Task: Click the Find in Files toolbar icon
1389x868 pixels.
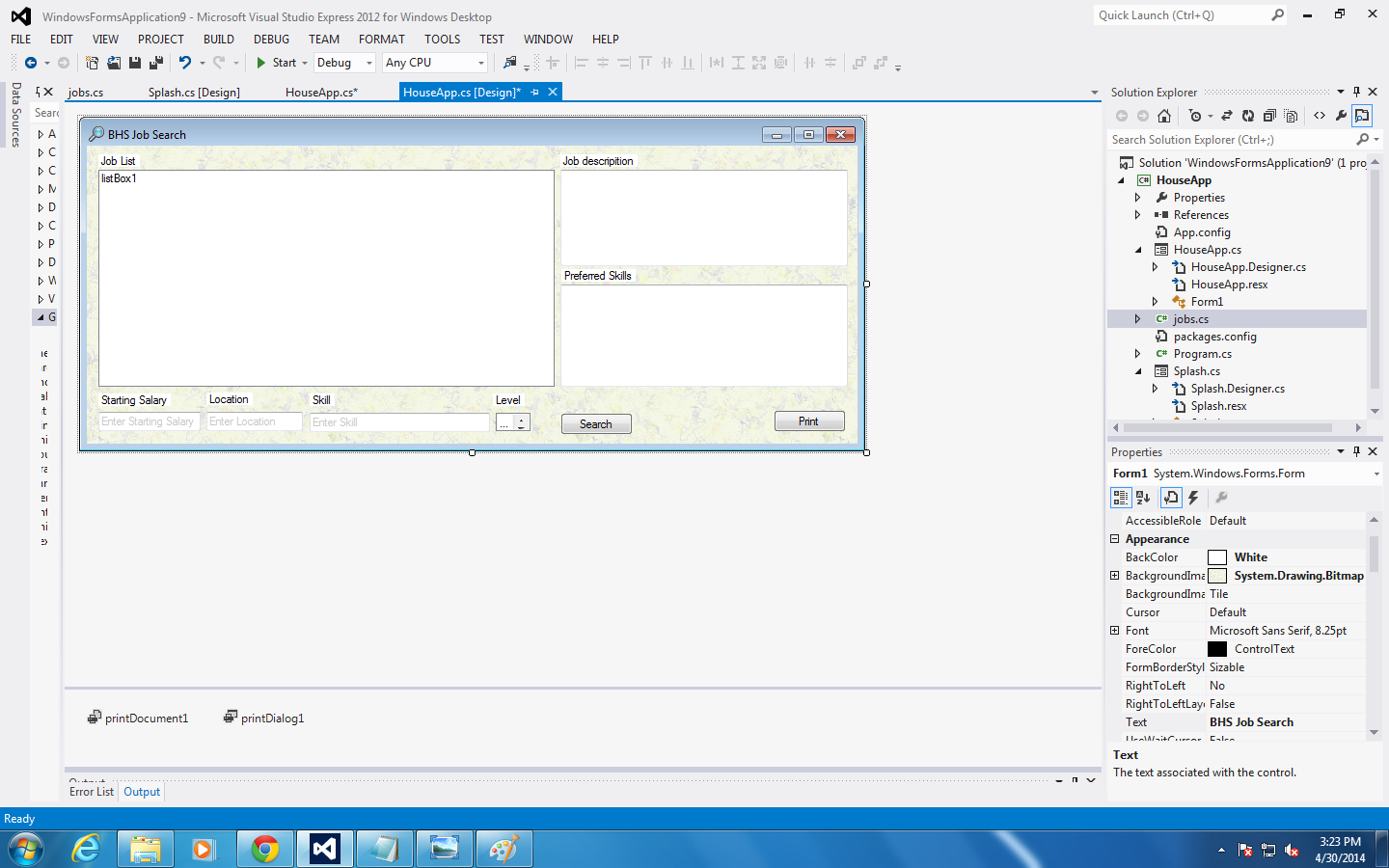Action: coord(510,63)
